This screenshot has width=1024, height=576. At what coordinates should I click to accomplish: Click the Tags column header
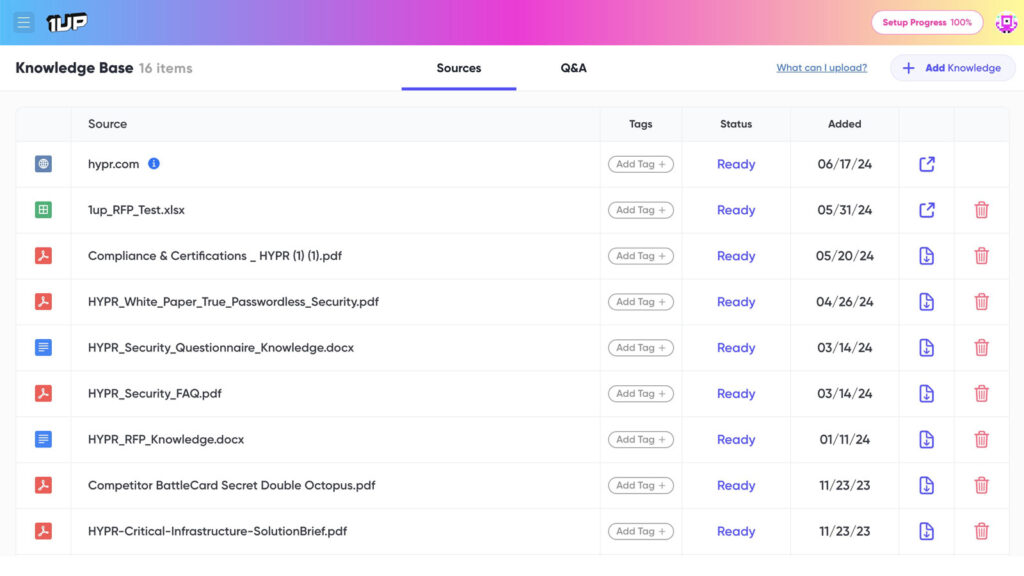(x=641, y=124)
